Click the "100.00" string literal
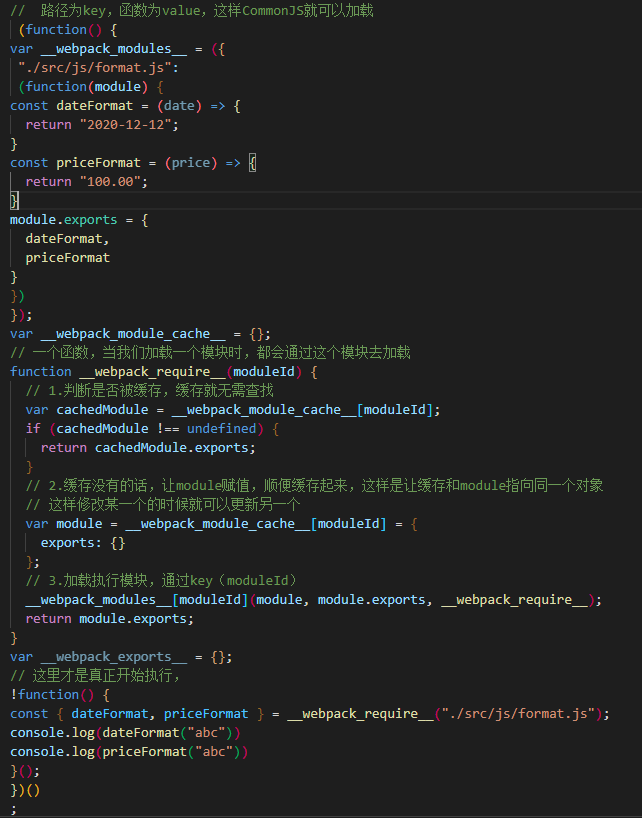The image size is (642, 818). [x=112, y=182]
